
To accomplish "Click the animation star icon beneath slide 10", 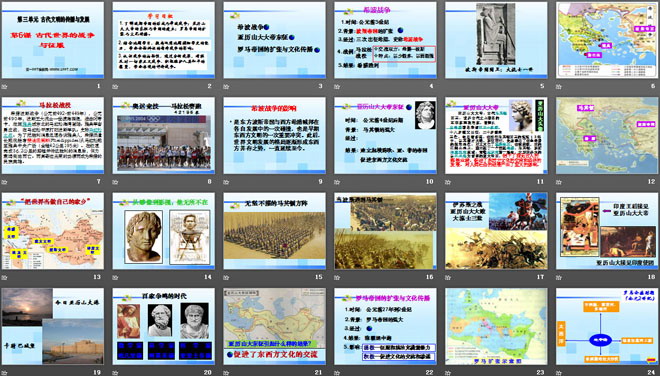I will click(337, 182).
